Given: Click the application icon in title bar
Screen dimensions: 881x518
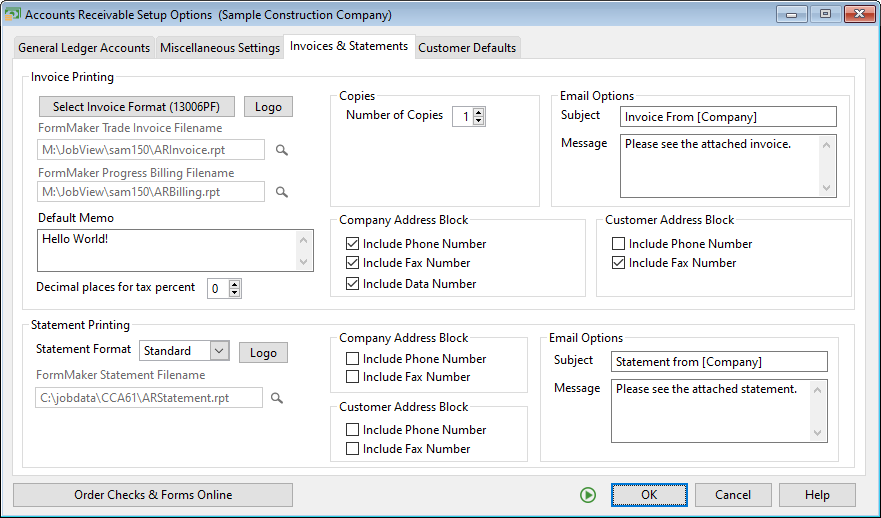Looking at the screenshot, I should point(13,15).
